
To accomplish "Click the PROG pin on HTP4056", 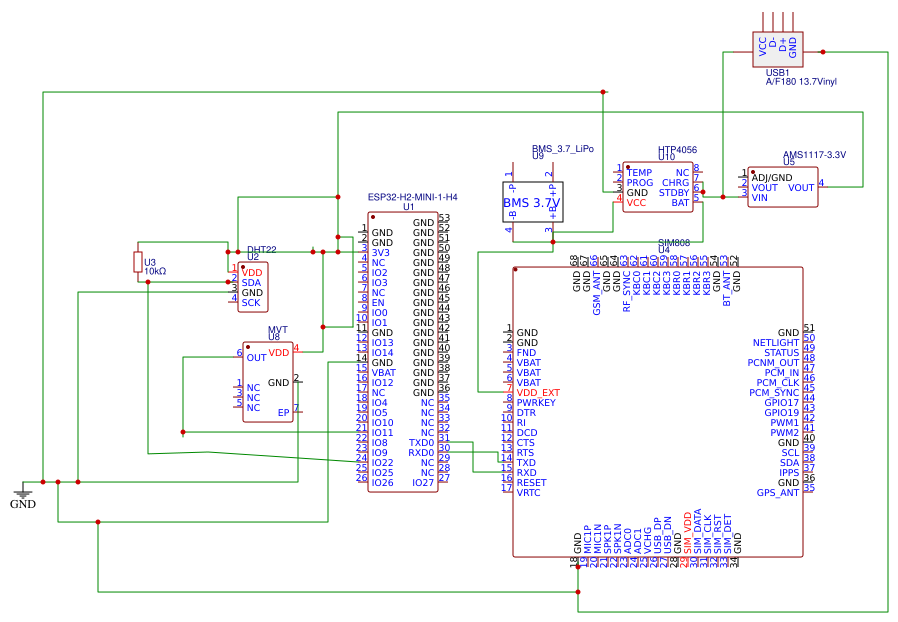I will [x=640, y=183].
